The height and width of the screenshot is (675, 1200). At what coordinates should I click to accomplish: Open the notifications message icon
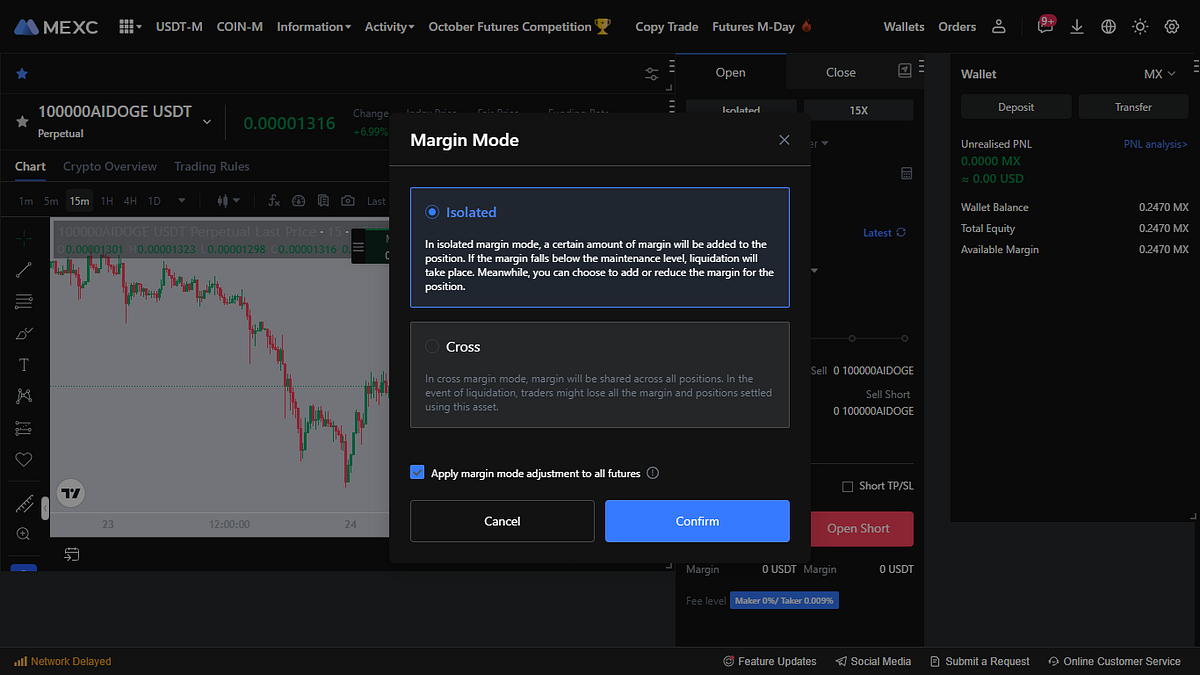point(1045,26)
